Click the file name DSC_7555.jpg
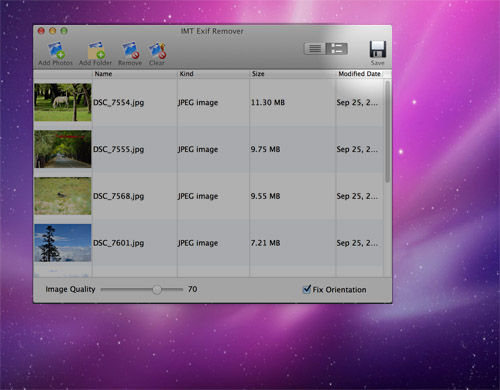500x390 pixels. pos(119,149)
